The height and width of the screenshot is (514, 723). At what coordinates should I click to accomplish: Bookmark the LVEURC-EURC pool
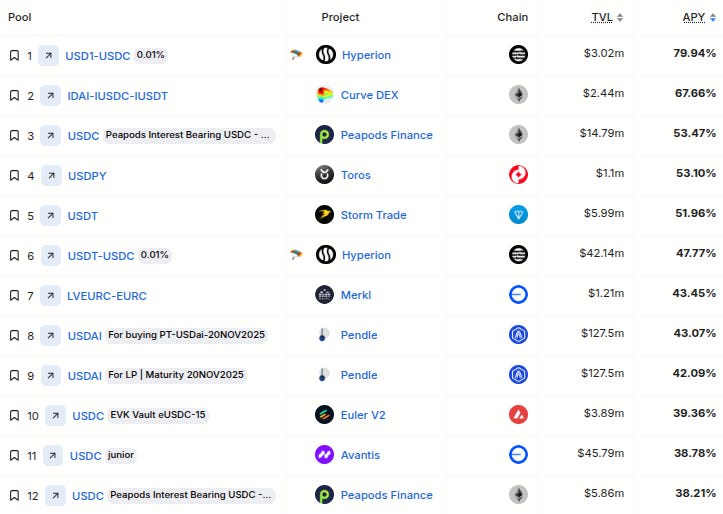click(14, 295)
